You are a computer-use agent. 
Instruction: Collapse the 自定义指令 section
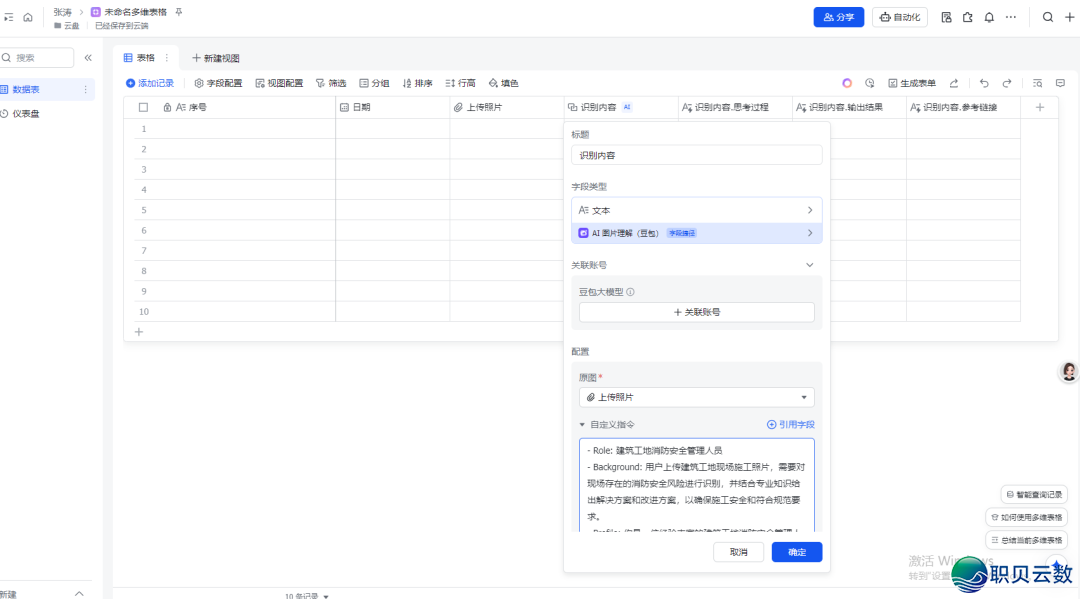pos(582,425)
